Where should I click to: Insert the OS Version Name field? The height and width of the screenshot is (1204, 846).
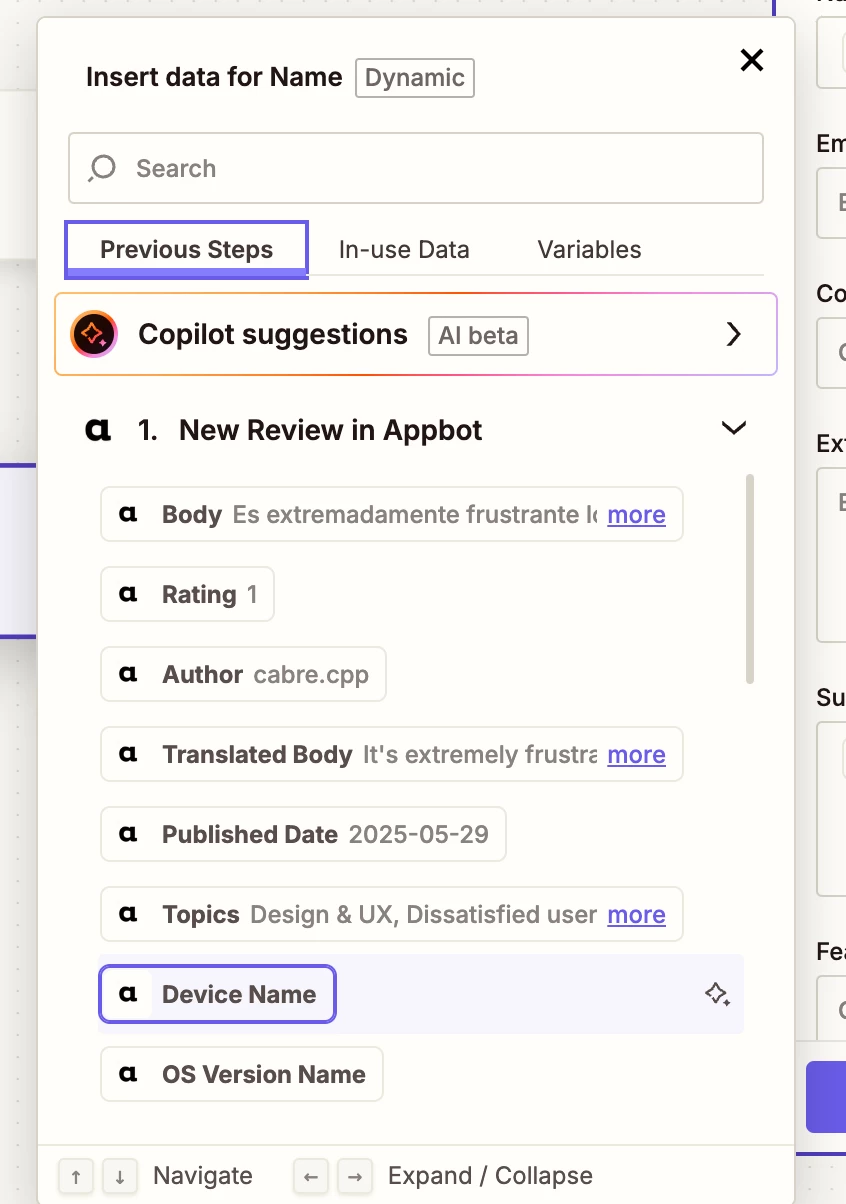(x=242, y=1074)
